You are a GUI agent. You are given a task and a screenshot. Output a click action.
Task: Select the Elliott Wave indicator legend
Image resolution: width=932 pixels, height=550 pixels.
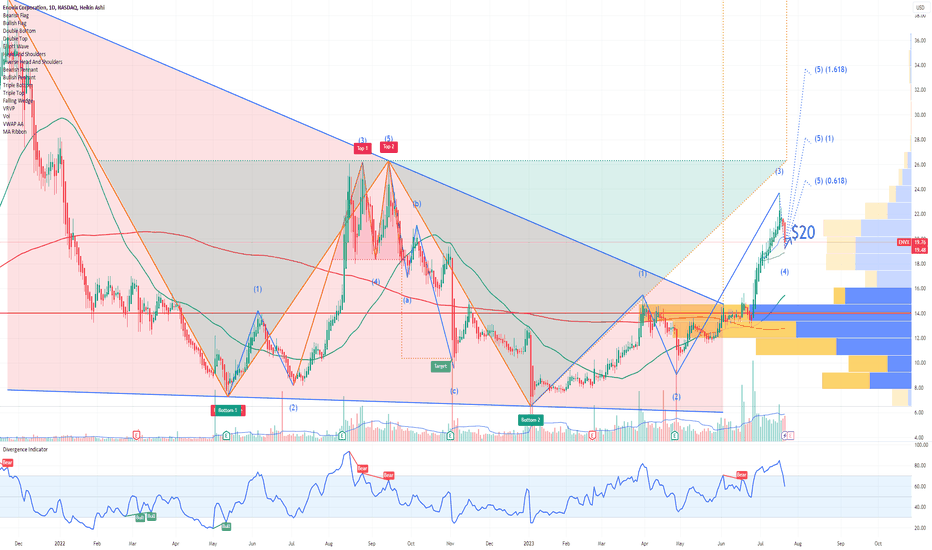point(16,46)
